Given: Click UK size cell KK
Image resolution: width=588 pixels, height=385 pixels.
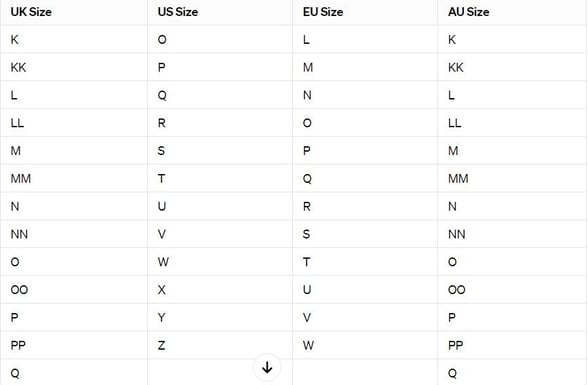Looking at the screenshot, I should pos(18,67).
